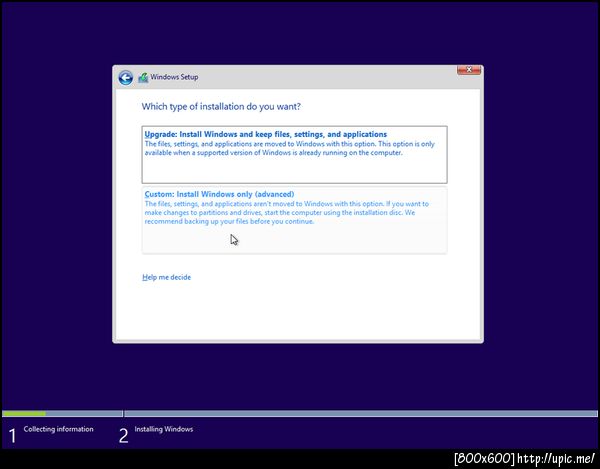Image resolution: width=600 pixels, height=469 pixels.
Task: Open the Help me decide link
Action: tap(166, 277)
